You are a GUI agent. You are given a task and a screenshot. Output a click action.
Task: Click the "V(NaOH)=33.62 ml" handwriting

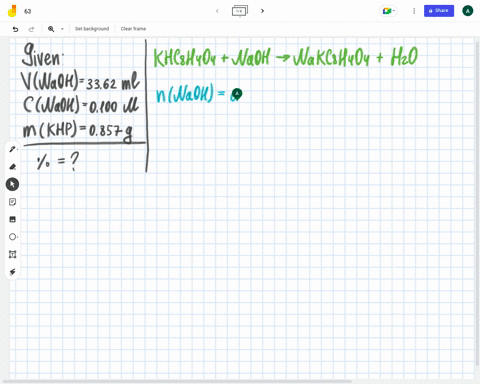[x=80, y=80]
